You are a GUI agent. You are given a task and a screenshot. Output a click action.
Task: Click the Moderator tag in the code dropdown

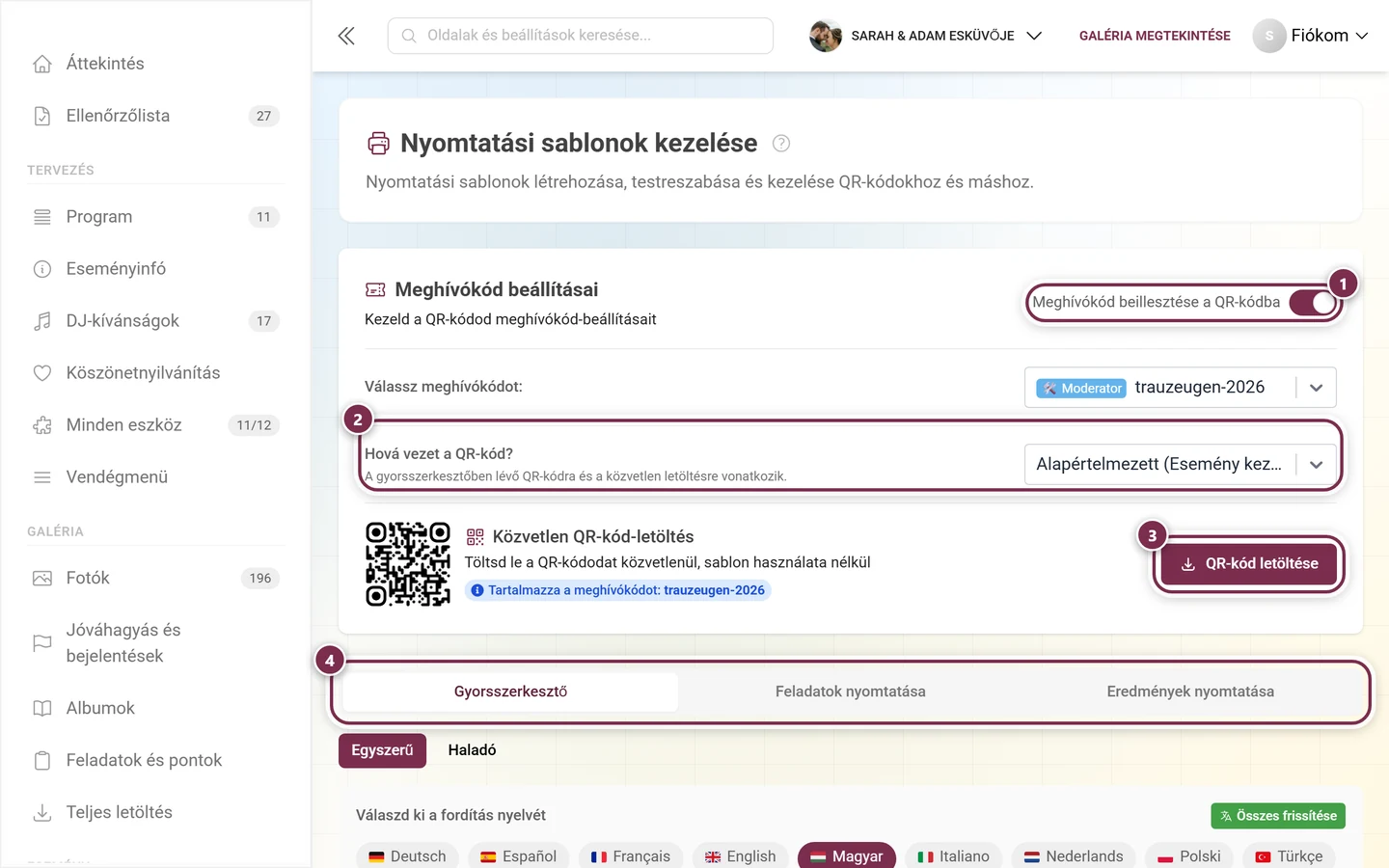click(1081, 389)
